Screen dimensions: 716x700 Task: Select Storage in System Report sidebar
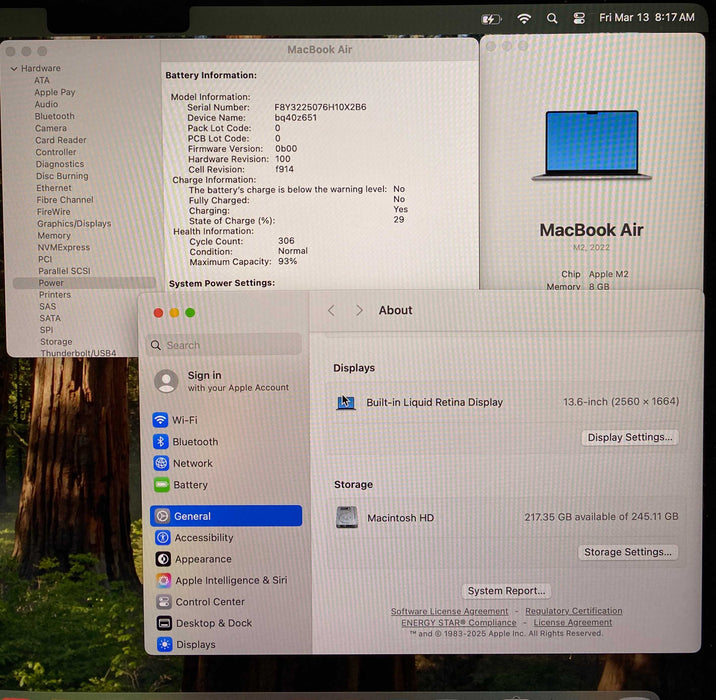[56, 342]
